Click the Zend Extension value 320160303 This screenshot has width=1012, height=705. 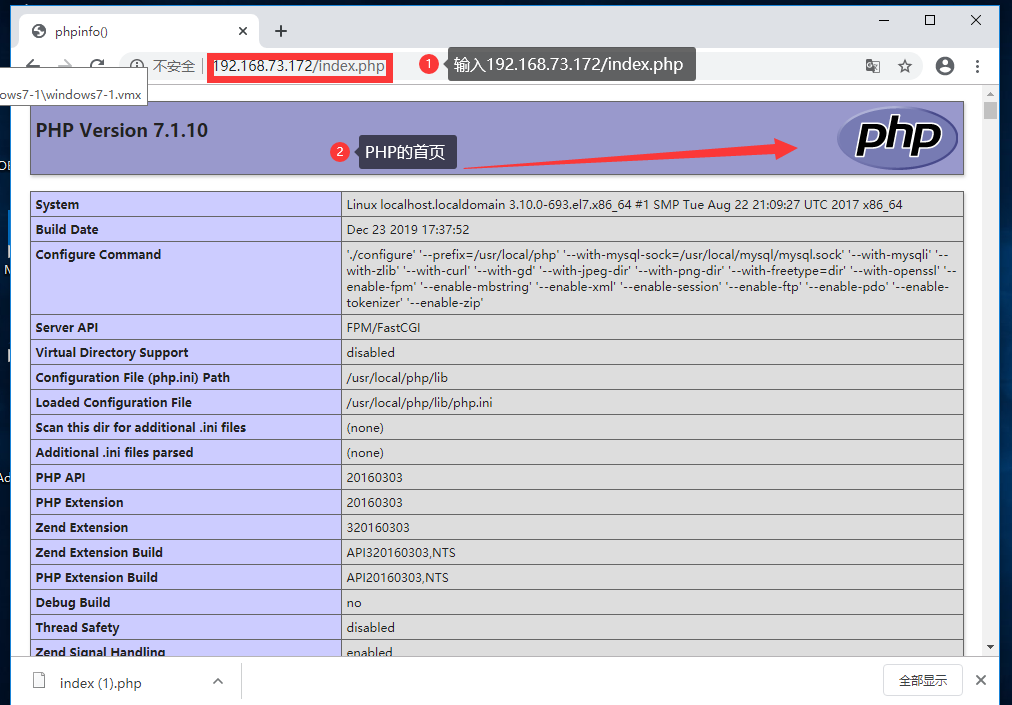click(x=378, y=528)
